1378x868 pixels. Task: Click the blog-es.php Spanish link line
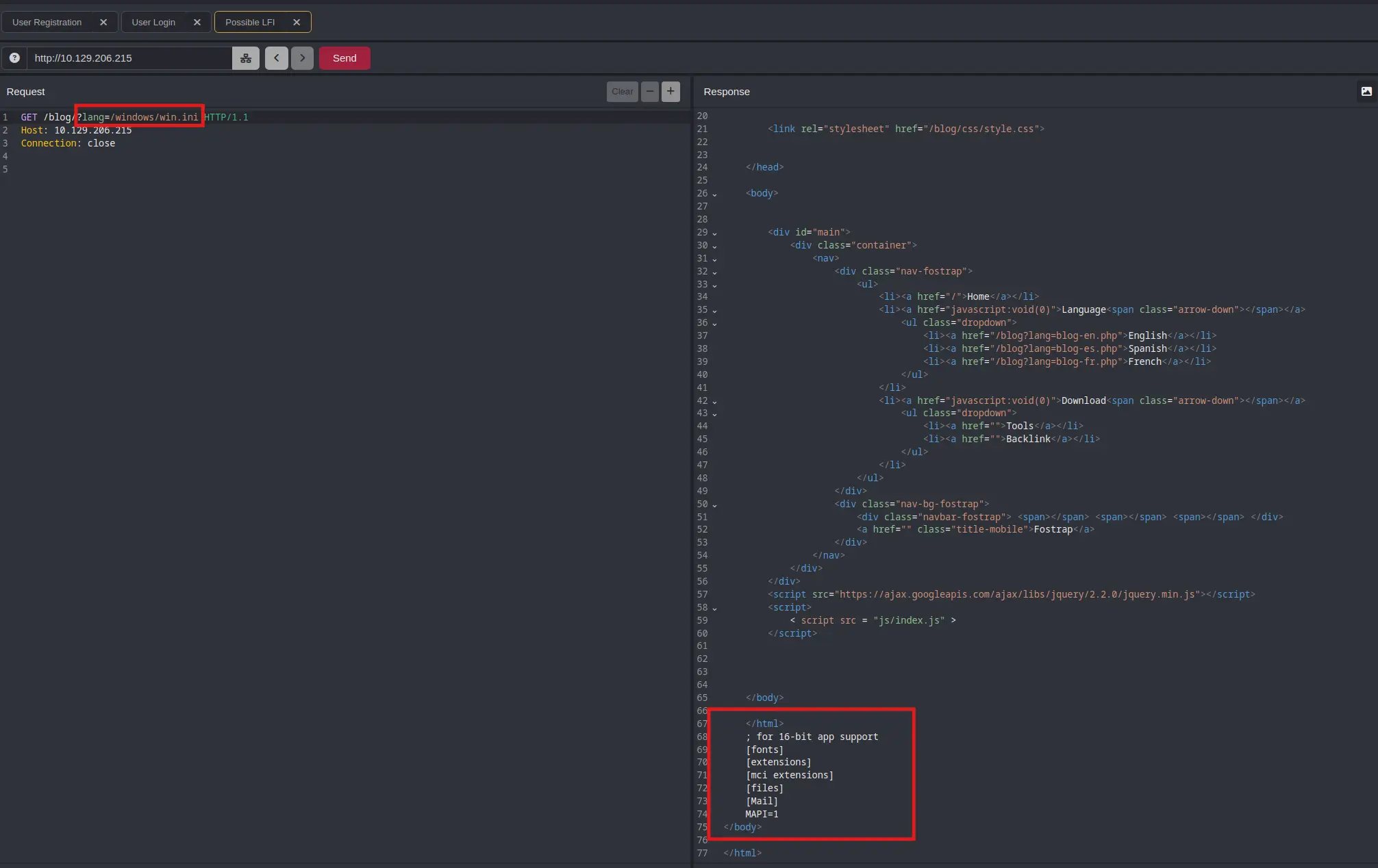(x=1070, y=348)
